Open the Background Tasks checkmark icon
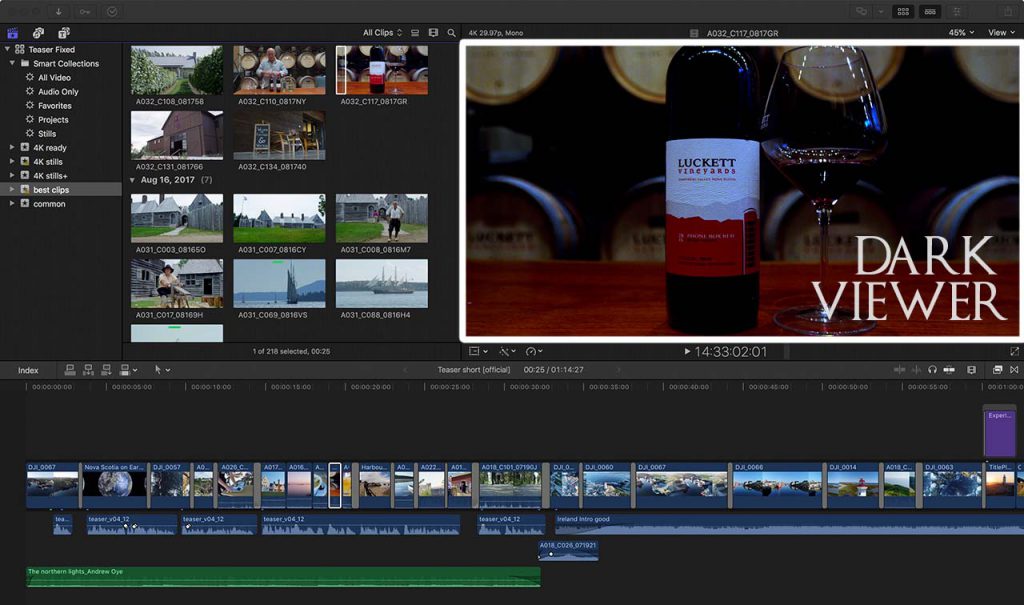The width and height of the screenshot is (1024, 605). click(x=112, y=12)
